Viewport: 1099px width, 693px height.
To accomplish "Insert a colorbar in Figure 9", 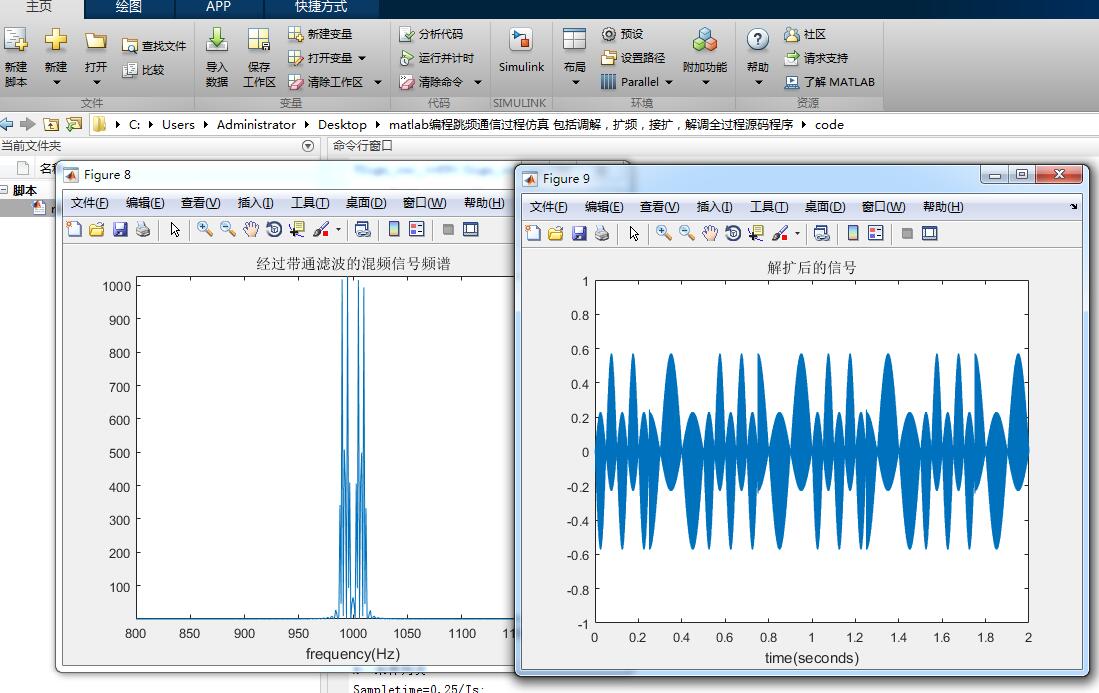I will tap(853, 233).
